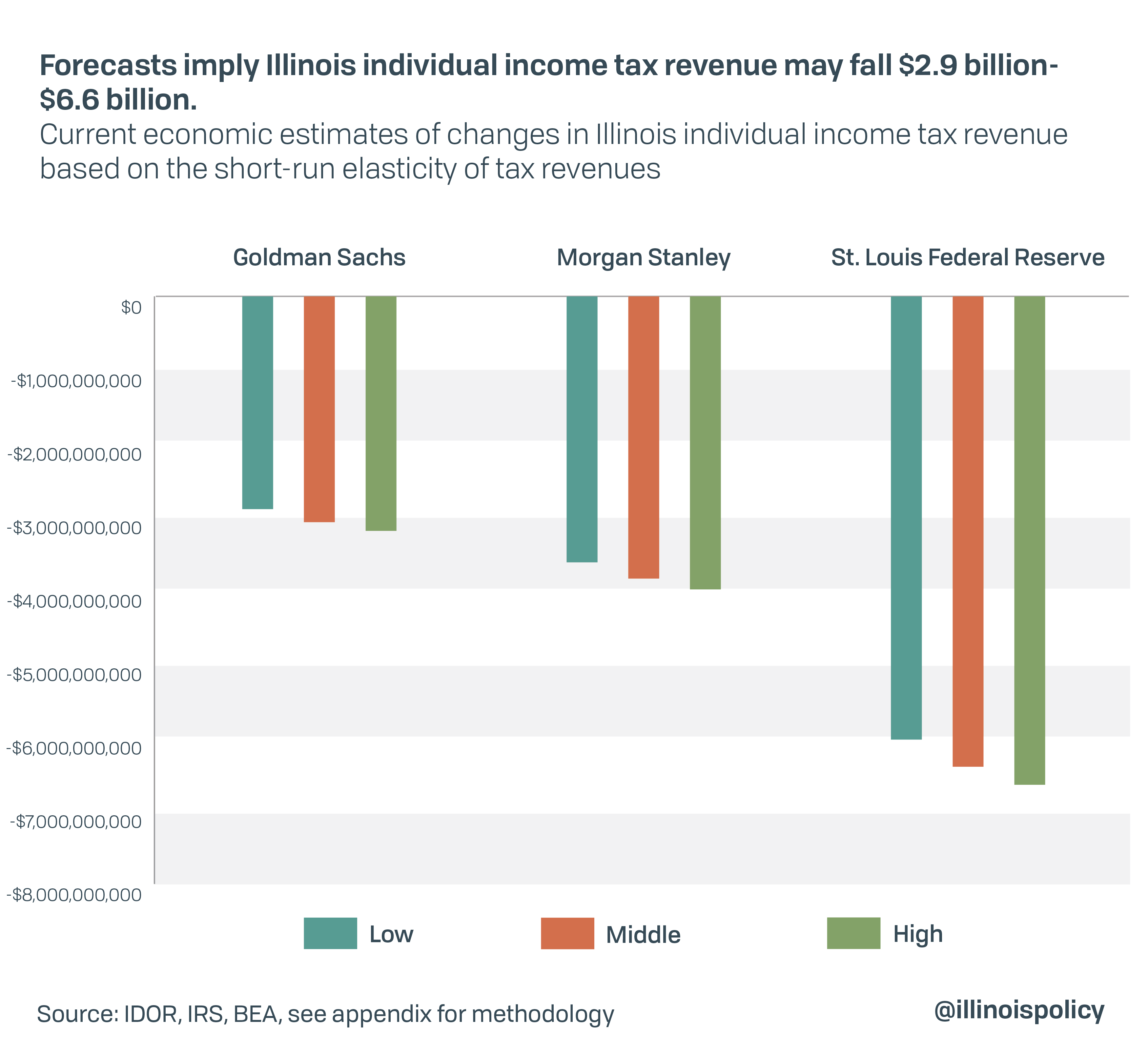Click the St. Louis Fed High bar

pyautogui.click(x=1030, y=540)
